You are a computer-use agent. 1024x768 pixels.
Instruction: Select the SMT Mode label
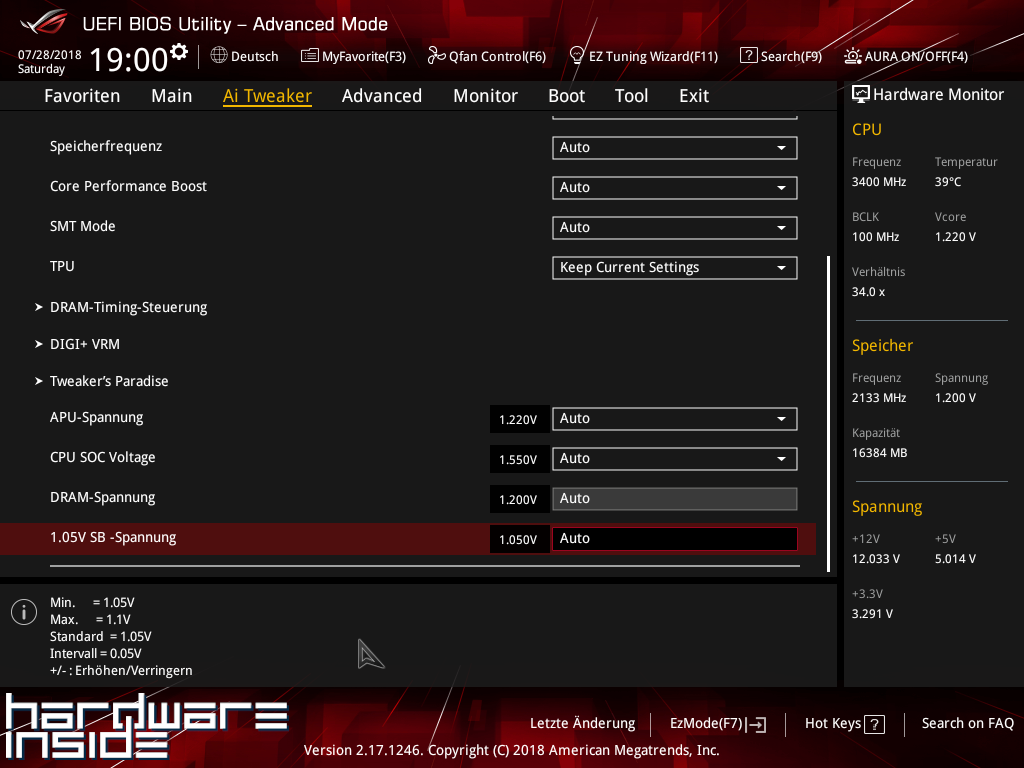(83, 226)
